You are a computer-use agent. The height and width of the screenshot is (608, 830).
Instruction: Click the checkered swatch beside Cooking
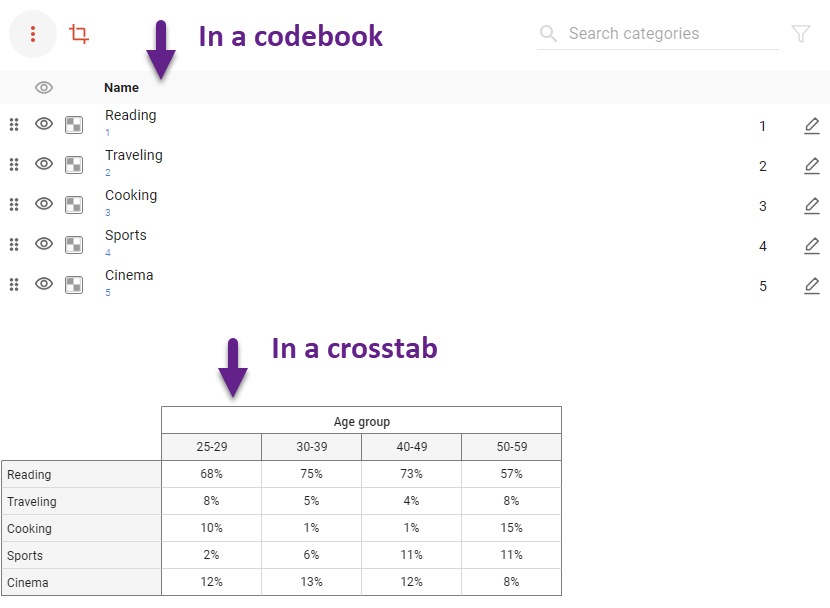click(74, 204)
